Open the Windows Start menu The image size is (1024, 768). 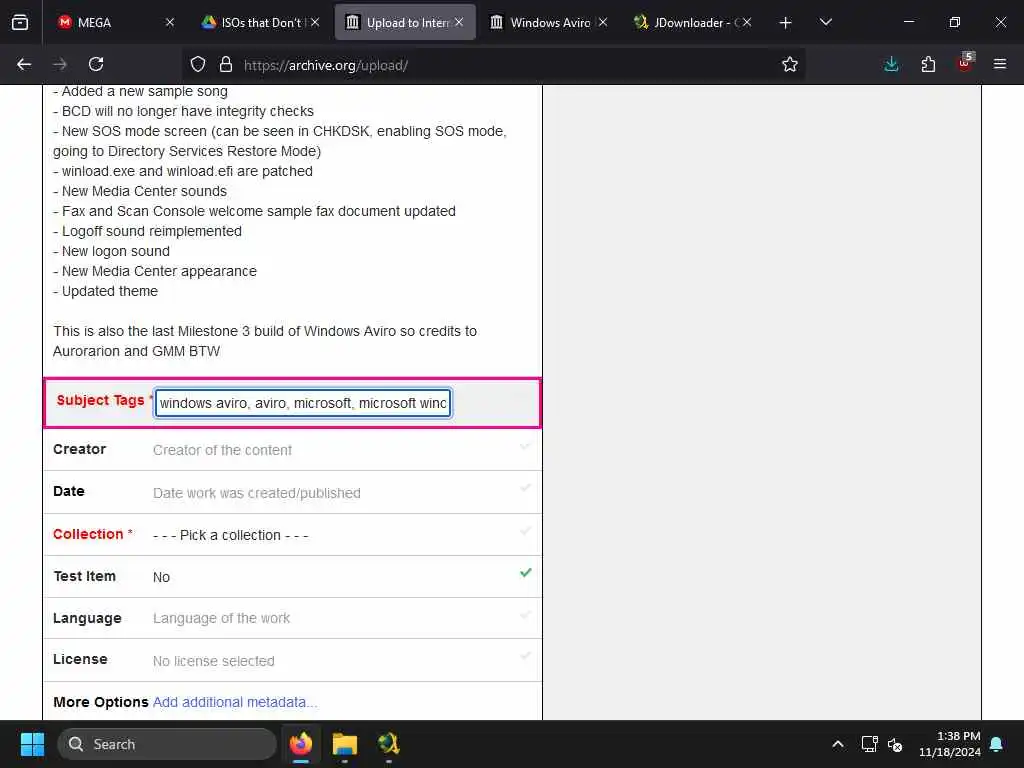tap(32, 744)
